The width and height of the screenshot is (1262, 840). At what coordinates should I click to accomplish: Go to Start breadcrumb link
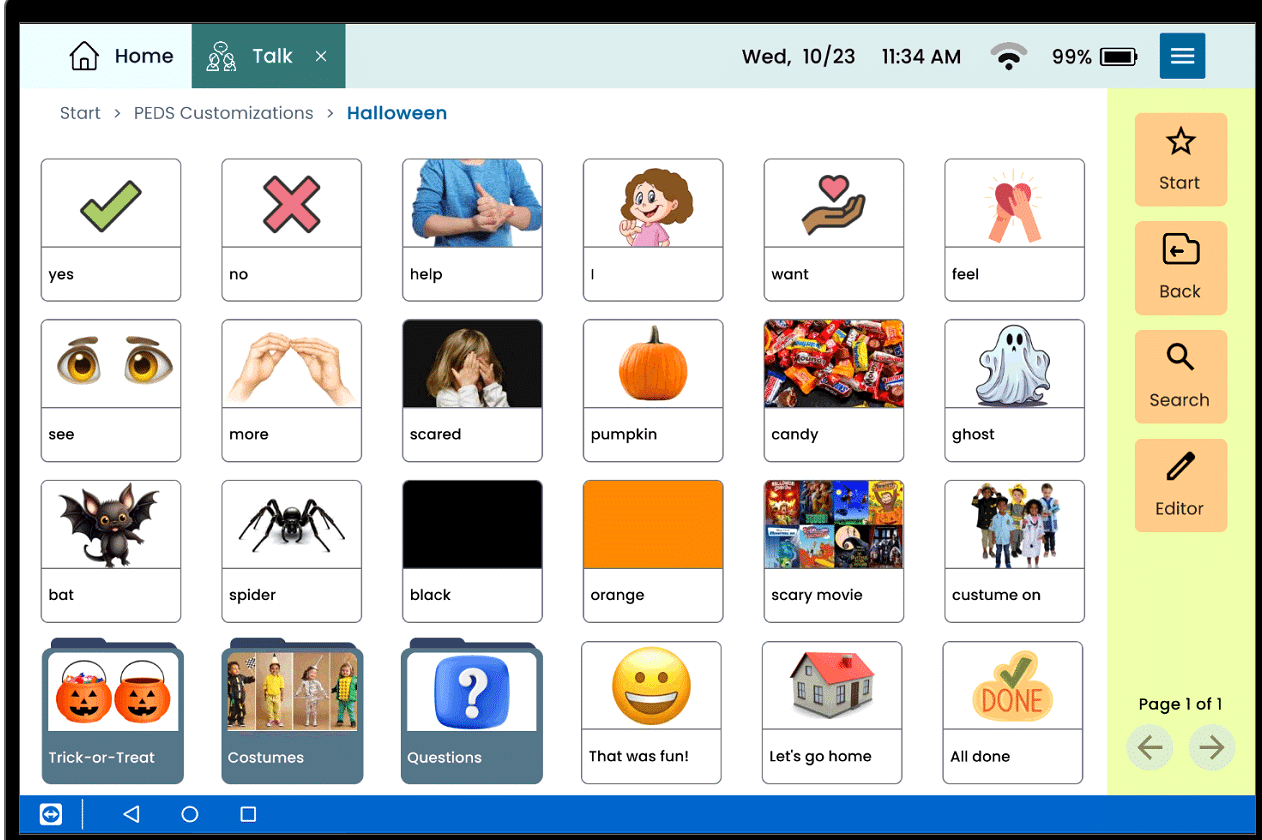80,113
